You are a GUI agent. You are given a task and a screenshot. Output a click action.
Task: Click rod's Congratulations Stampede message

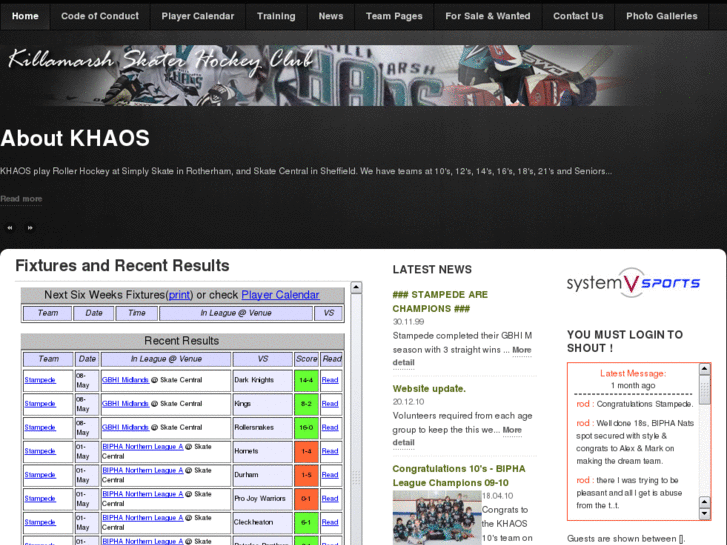[634, 404]
